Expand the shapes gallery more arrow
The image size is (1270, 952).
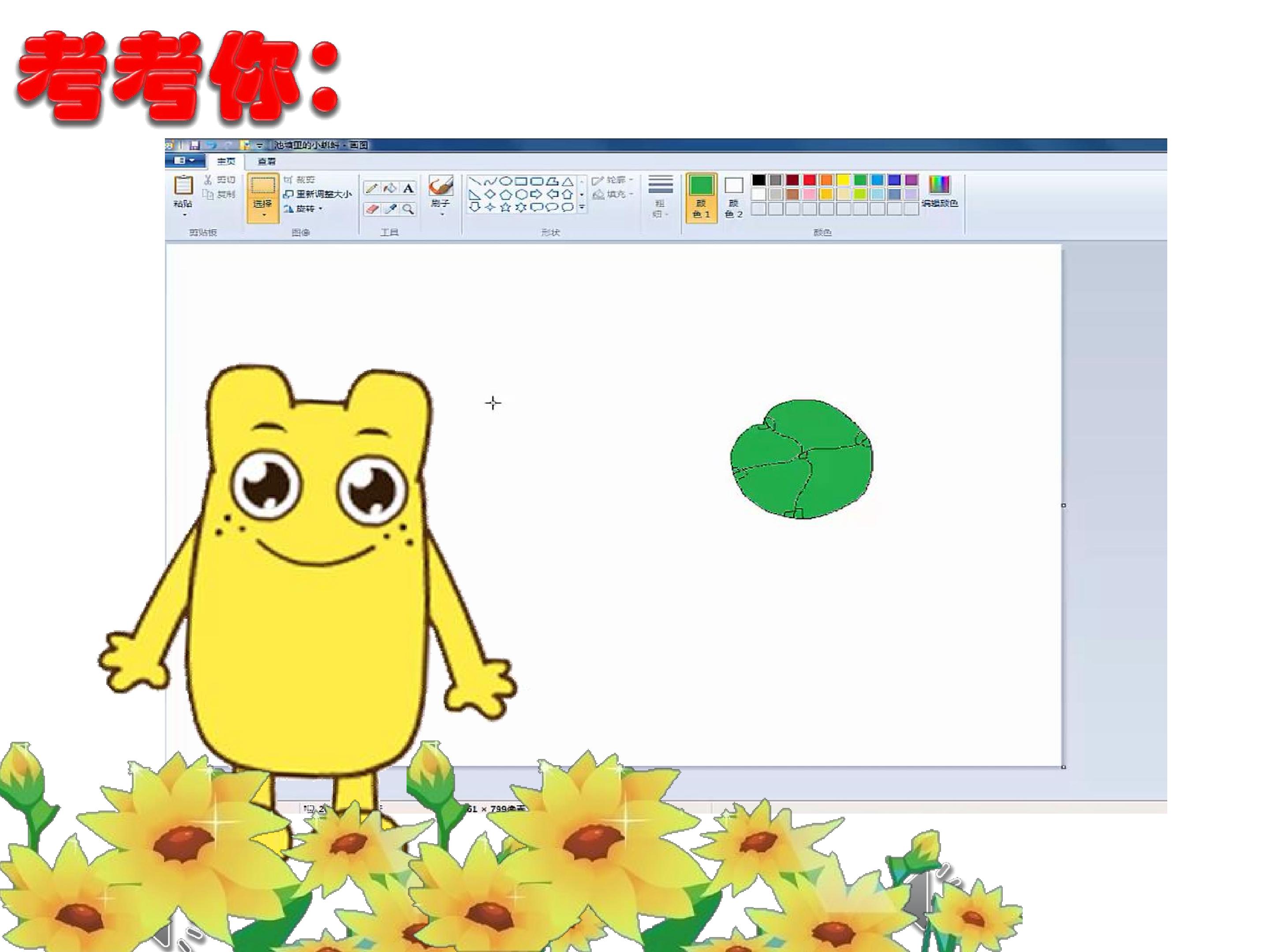tap(582, 207)
